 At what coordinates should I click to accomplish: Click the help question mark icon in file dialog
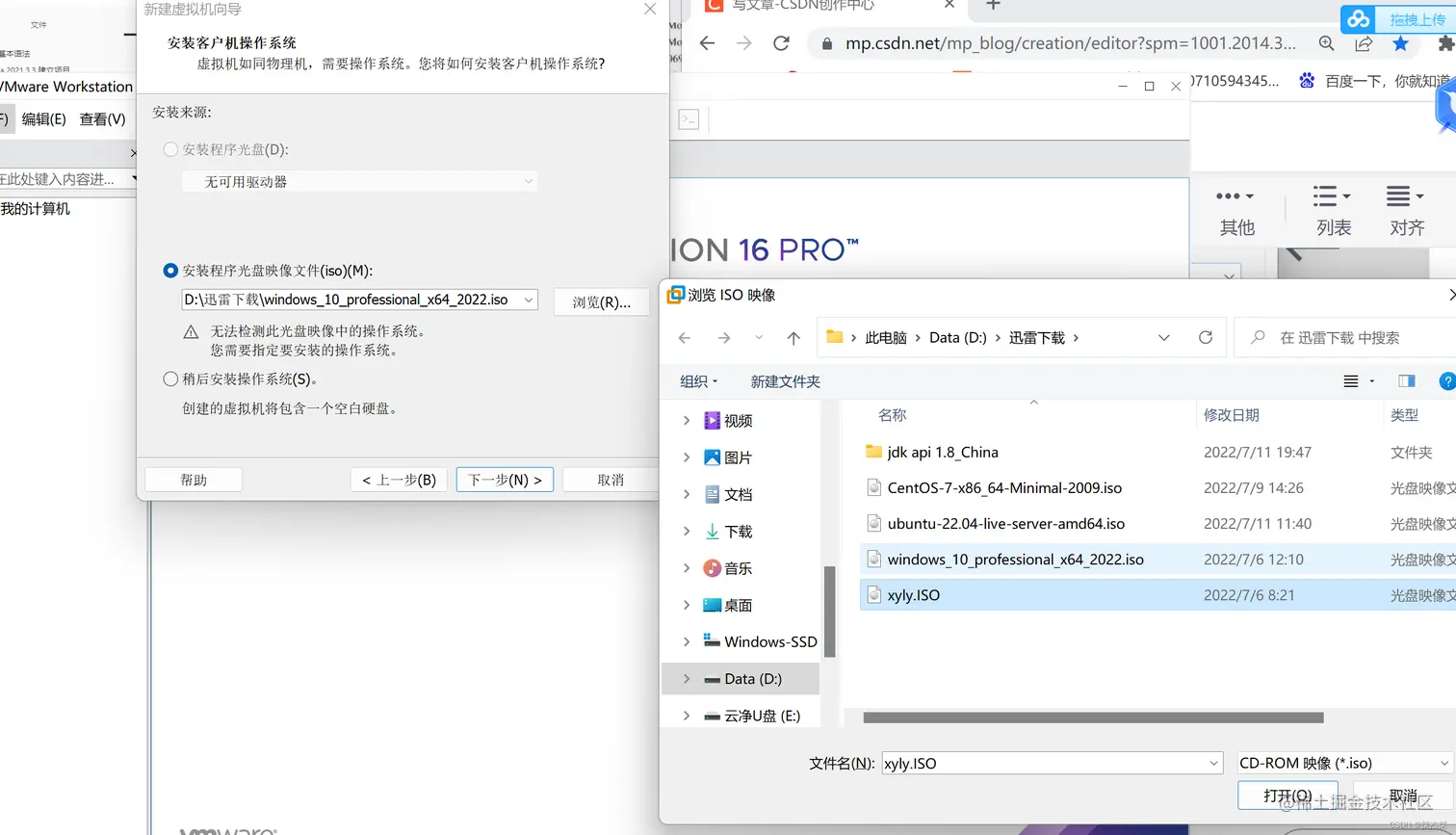coord(1446,381)
